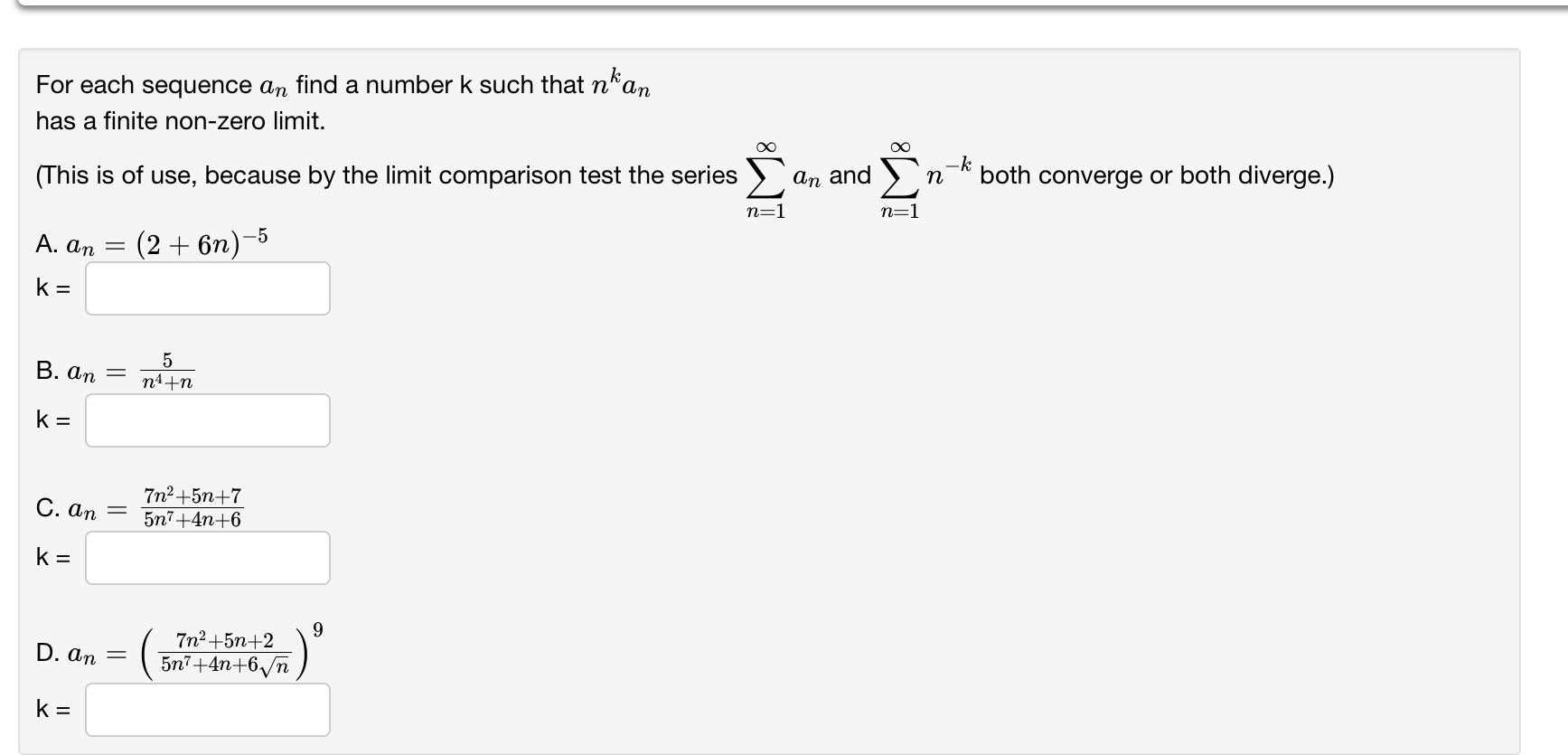Click the fraction in part C
Image resolution: width=1568 pixels, height=755 pixels.
192,506
